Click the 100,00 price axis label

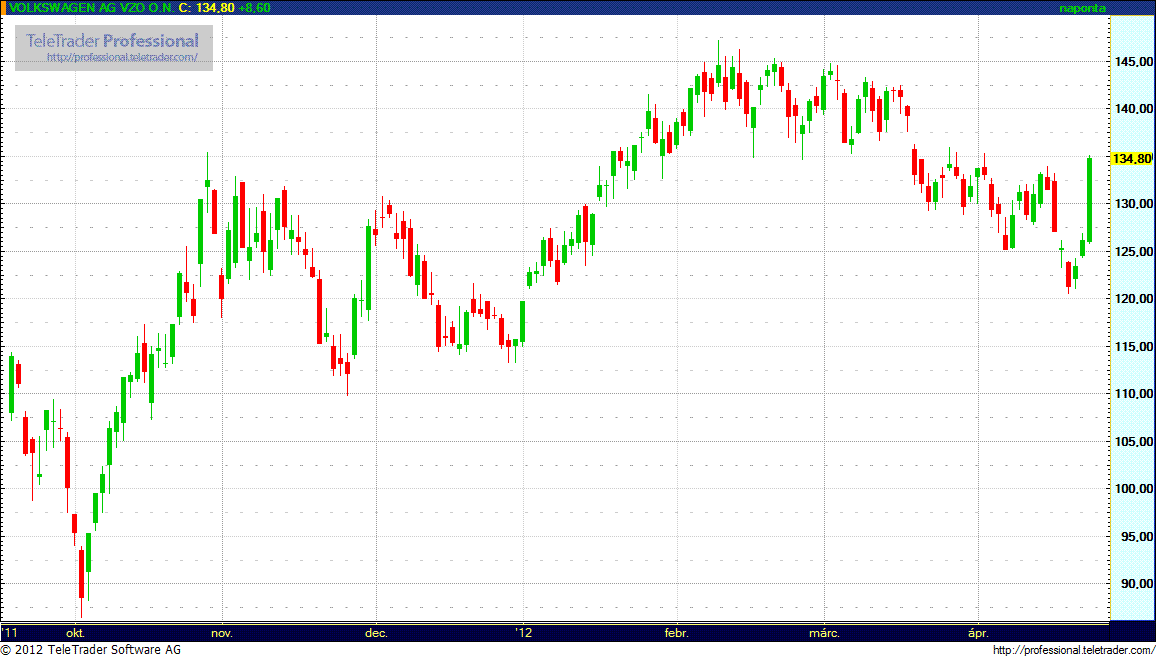coord(1132,489)
